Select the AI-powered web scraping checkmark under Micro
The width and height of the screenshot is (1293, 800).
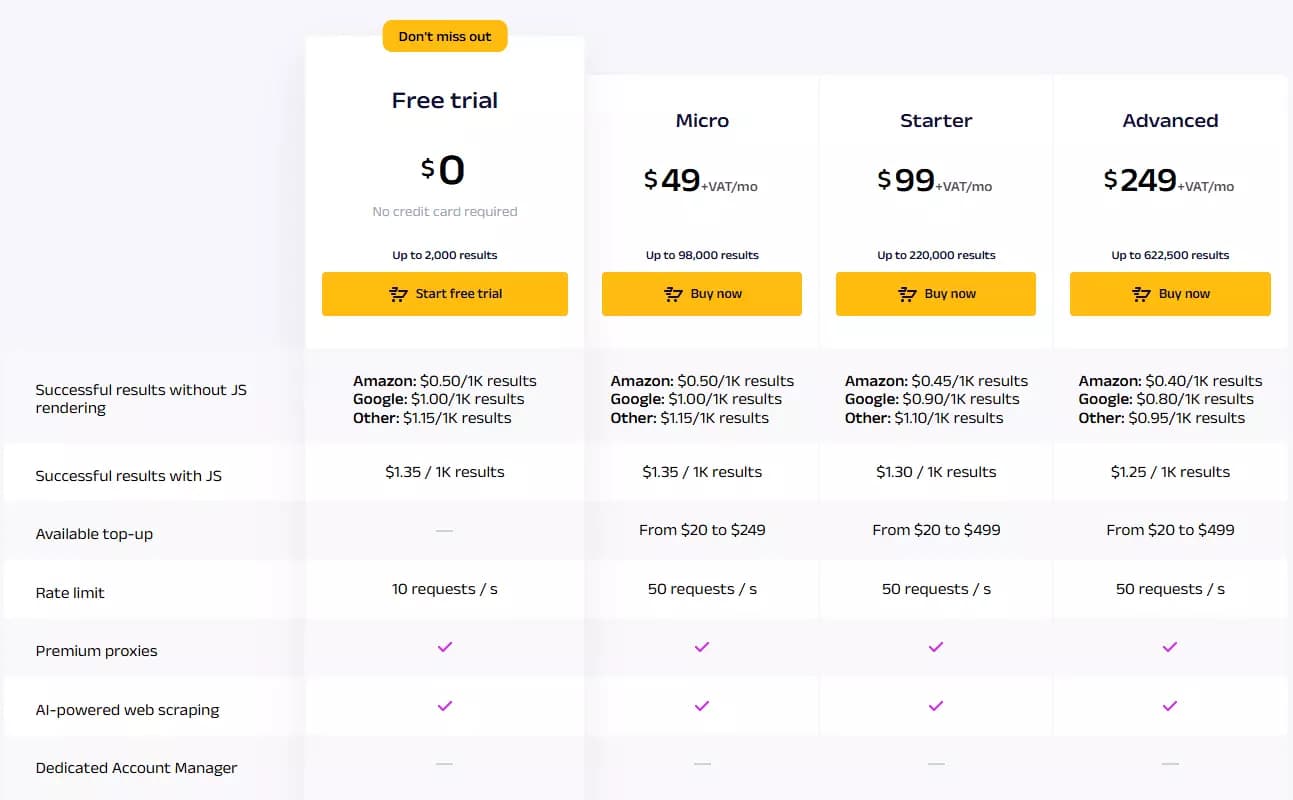point(701,705)
